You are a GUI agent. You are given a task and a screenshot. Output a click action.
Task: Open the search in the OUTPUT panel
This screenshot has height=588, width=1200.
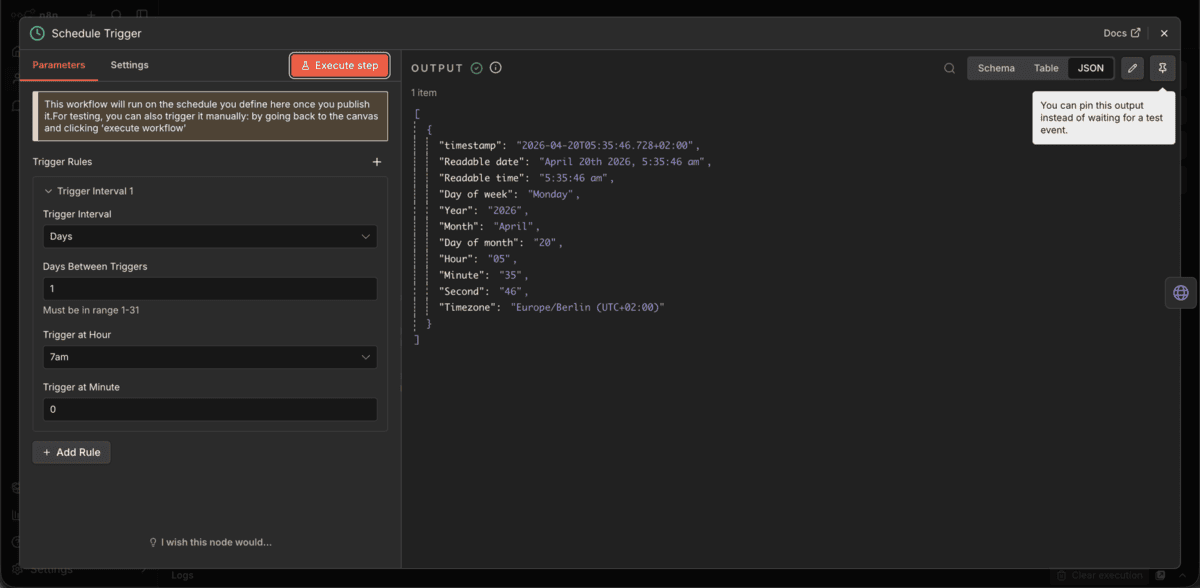[948, 68]
